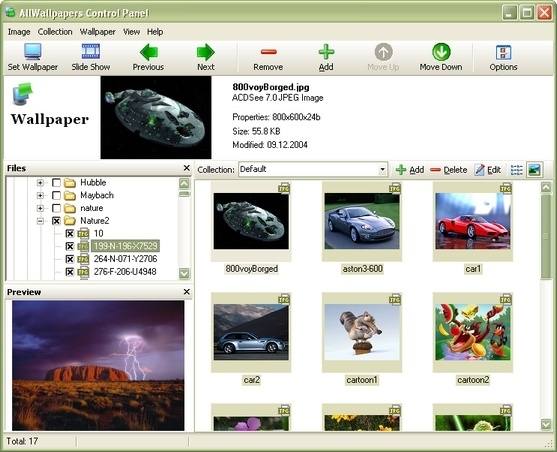
Task: Close the Preview panel
Action: click(x=186, y=291)
